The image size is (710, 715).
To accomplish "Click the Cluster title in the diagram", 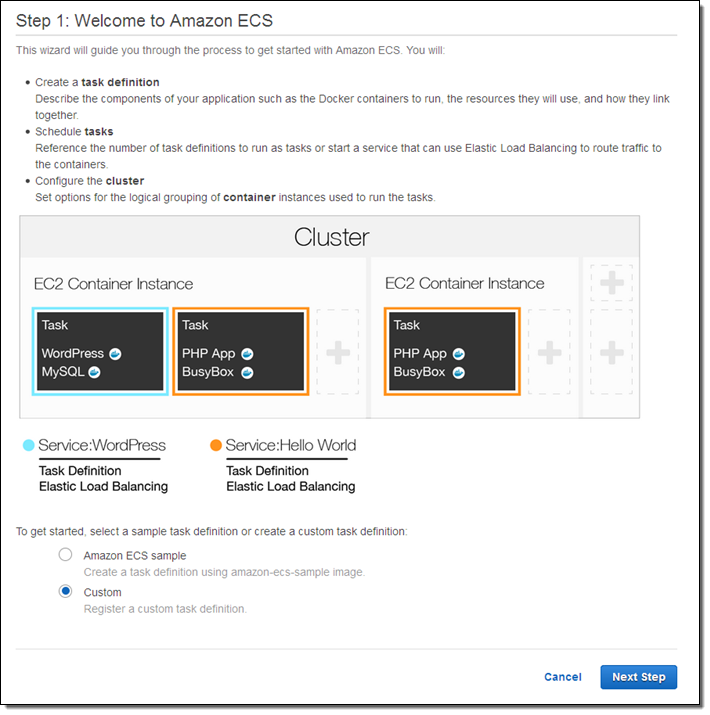I will point(331,238).
